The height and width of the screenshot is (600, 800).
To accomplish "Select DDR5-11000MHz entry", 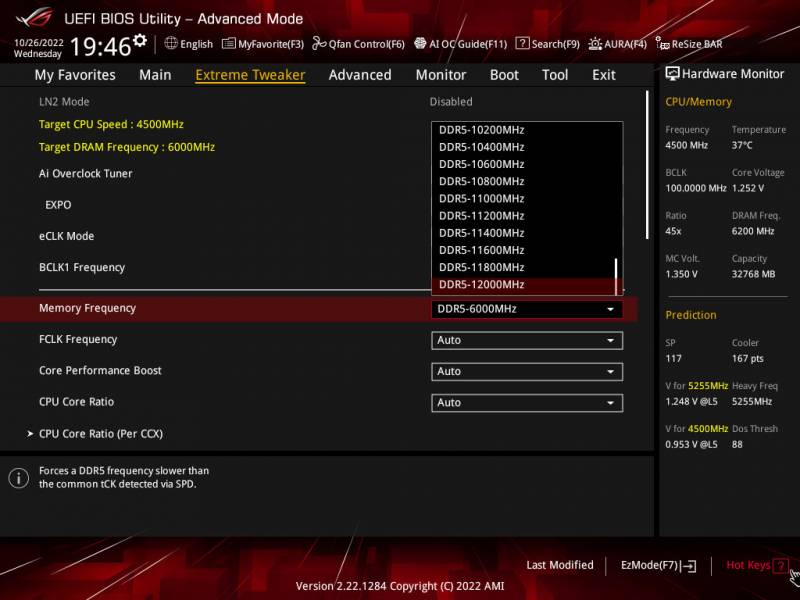I will pos(523,198).
